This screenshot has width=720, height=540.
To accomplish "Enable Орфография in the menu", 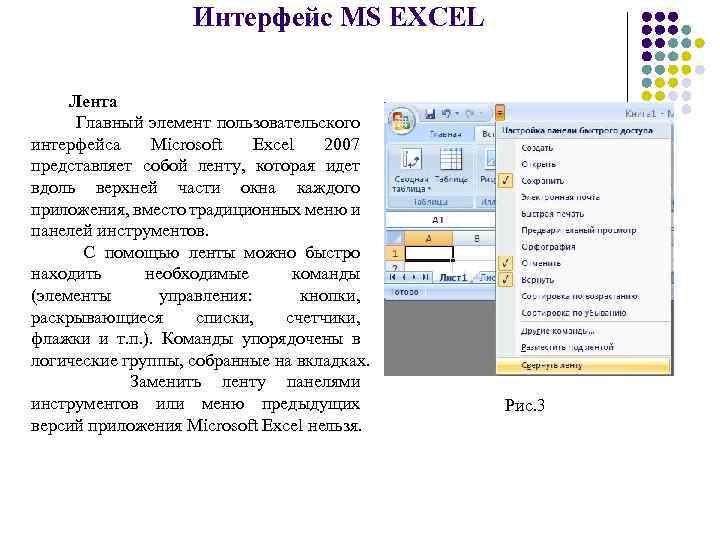I will coord(548,247).
